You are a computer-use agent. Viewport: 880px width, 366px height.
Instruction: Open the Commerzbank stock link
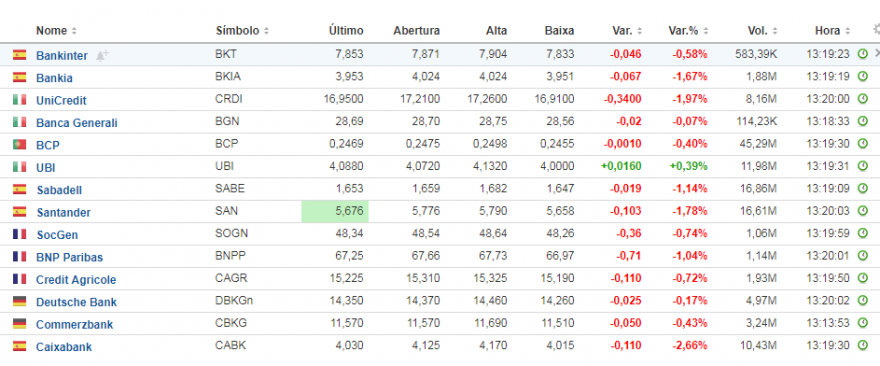click(x=75, y=324)
